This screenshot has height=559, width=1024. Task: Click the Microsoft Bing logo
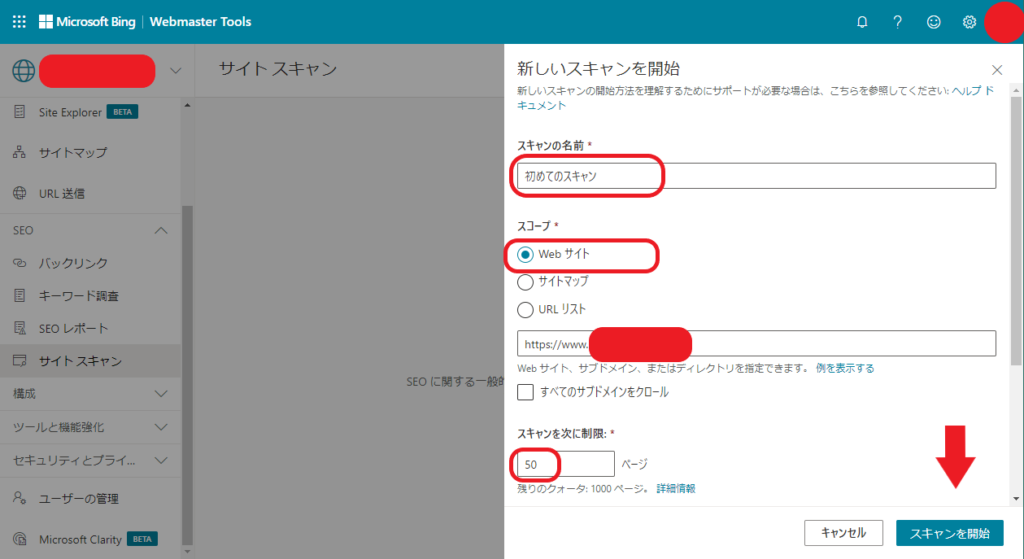pos(87,22)
